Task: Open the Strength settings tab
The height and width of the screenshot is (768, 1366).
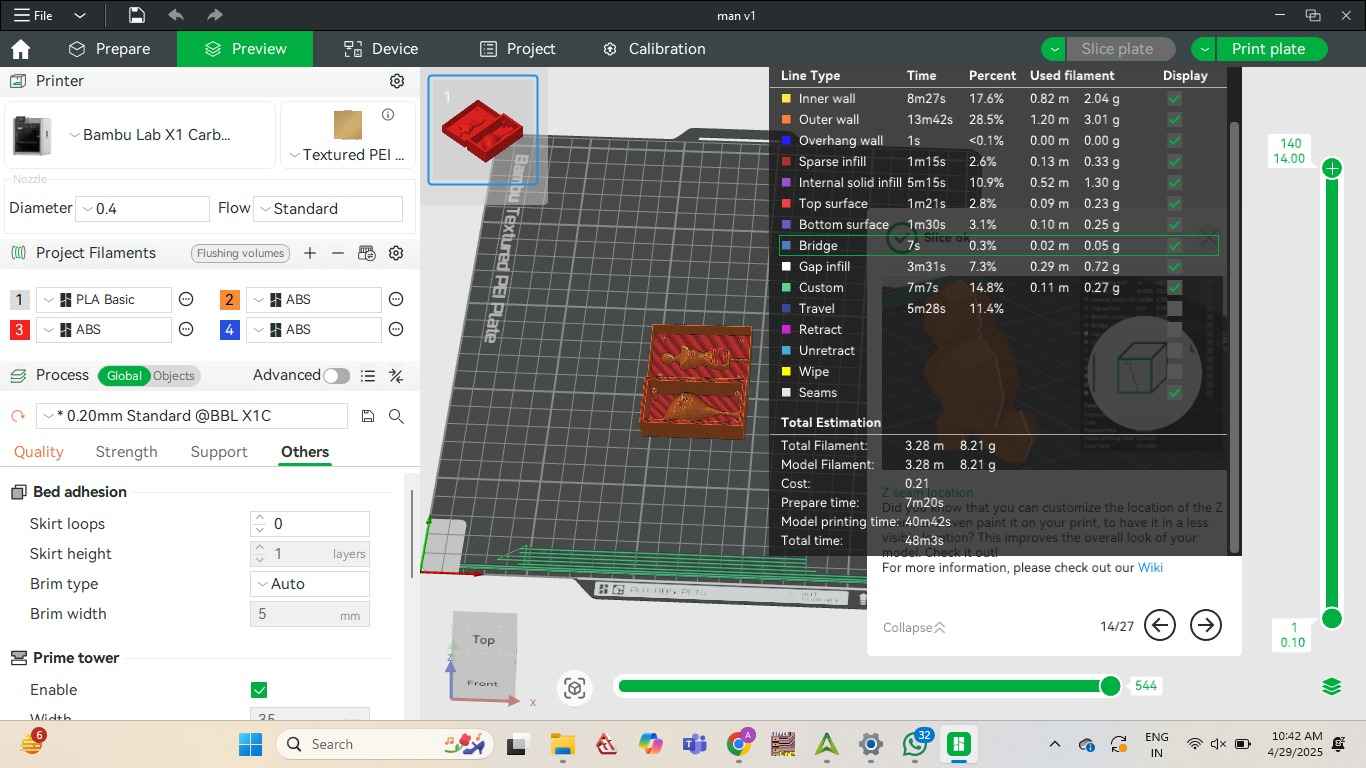Action: coord(126,452)
